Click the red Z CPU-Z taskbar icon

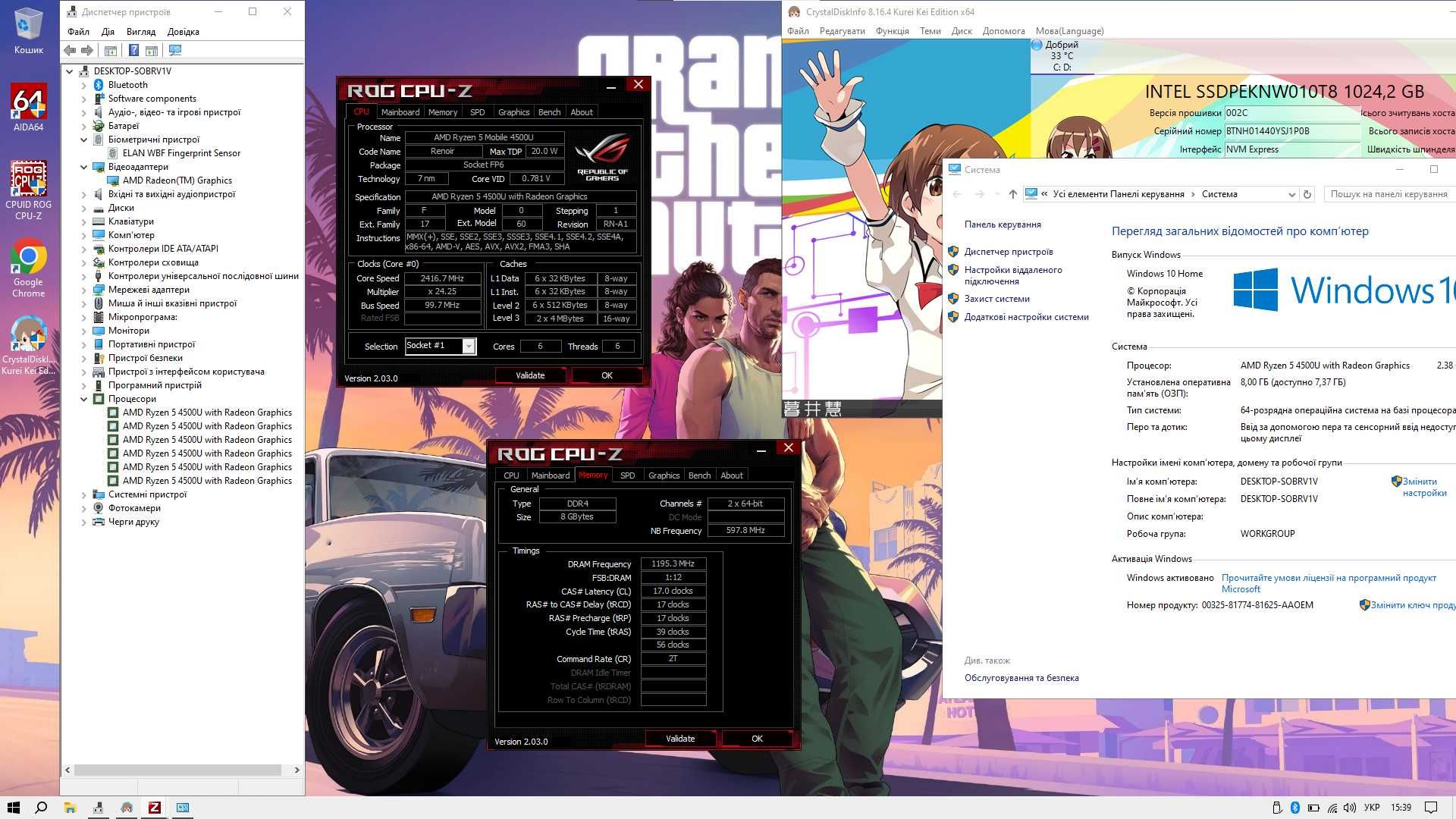(x=155, y=808)
